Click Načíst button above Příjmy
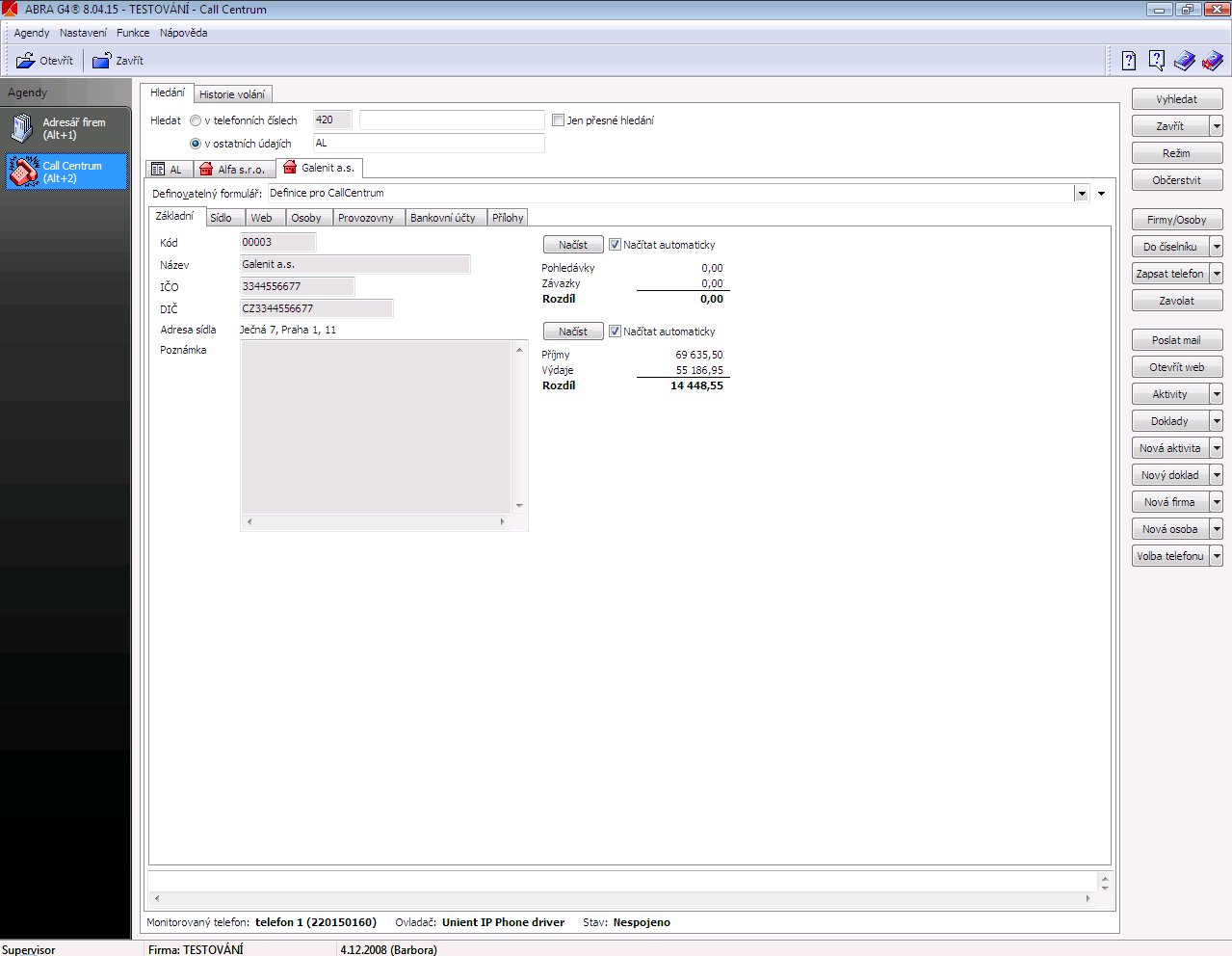 pos(573,332)
